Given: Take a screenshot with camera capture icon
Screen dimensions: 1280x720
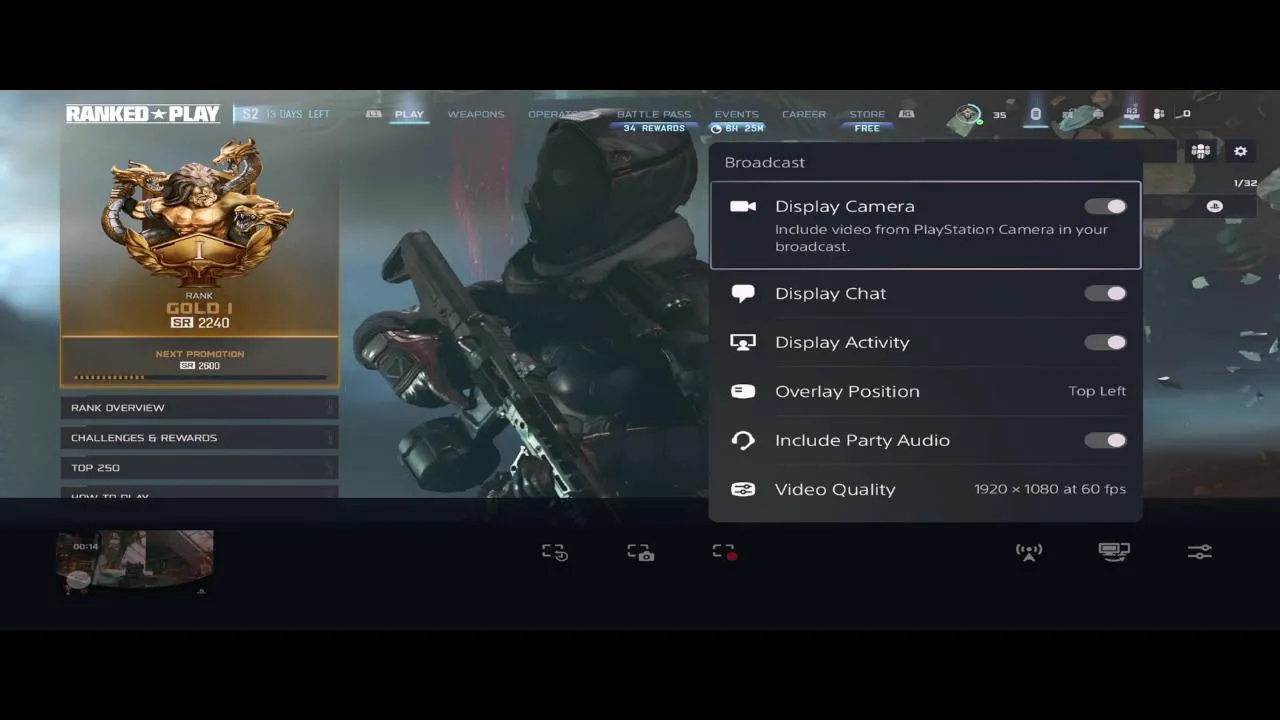Looking at the screenshot, I should tap(641, 552).
